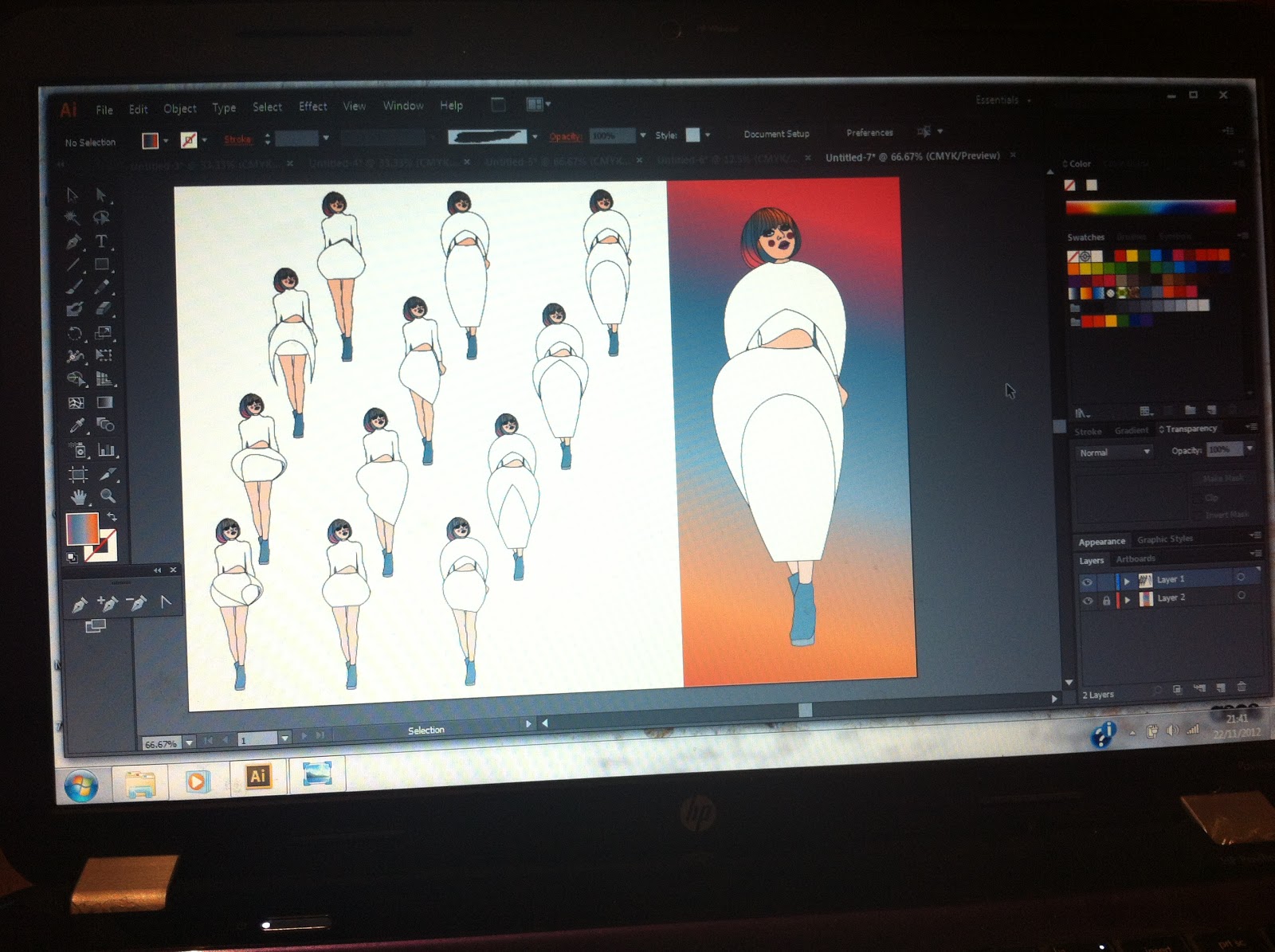Select the Artboard tool
Screen dimensions: 1275x952
tap(78, 475)
